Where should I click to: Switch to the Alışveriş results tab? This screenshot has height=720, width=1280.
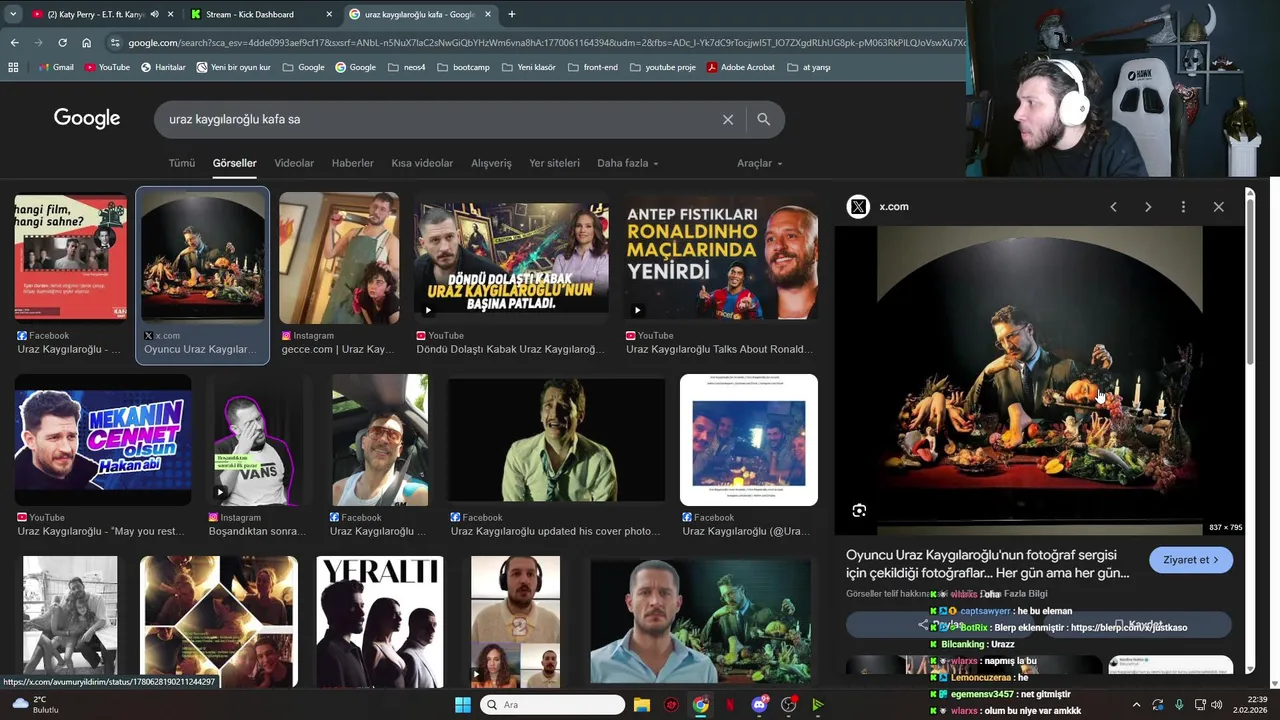pos(491,163)
